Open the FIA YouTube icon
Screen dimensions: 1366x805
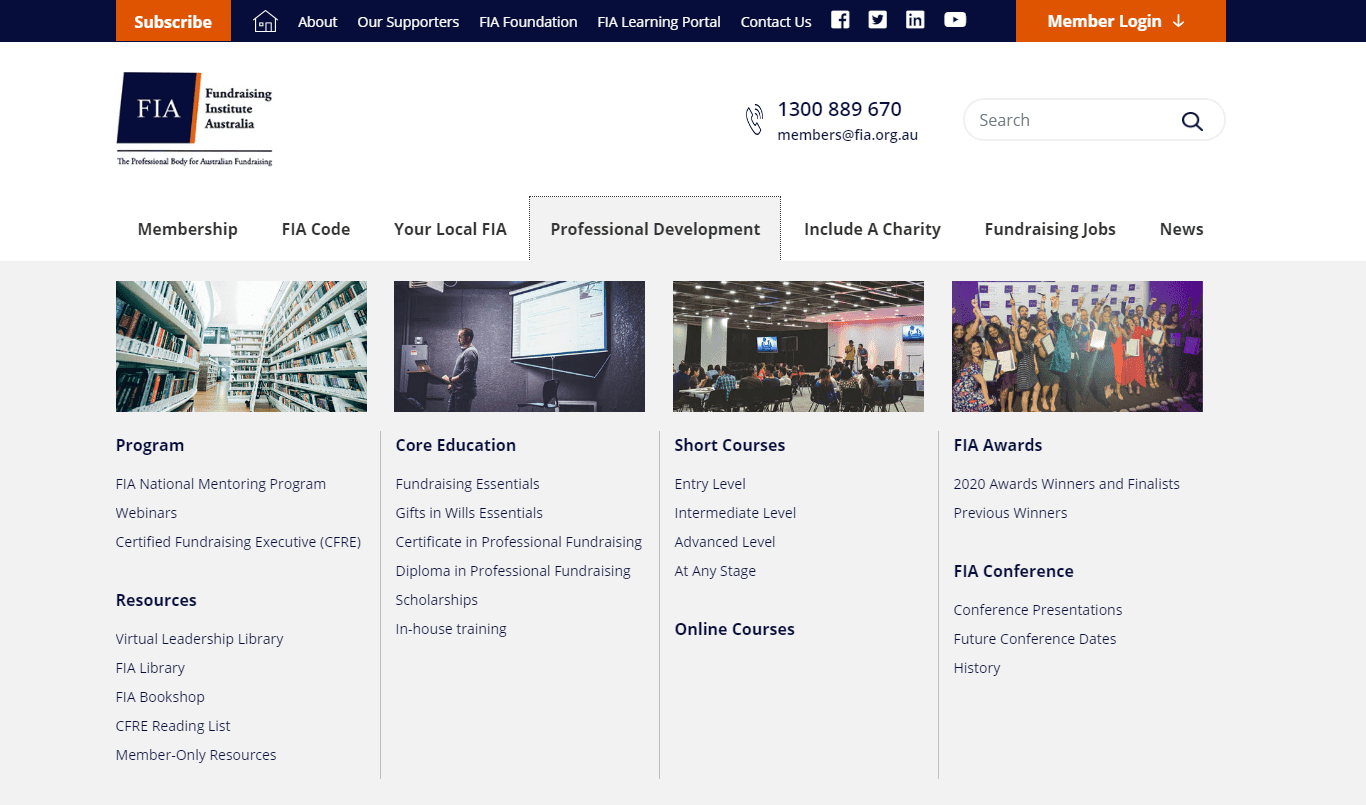(955, 20)
